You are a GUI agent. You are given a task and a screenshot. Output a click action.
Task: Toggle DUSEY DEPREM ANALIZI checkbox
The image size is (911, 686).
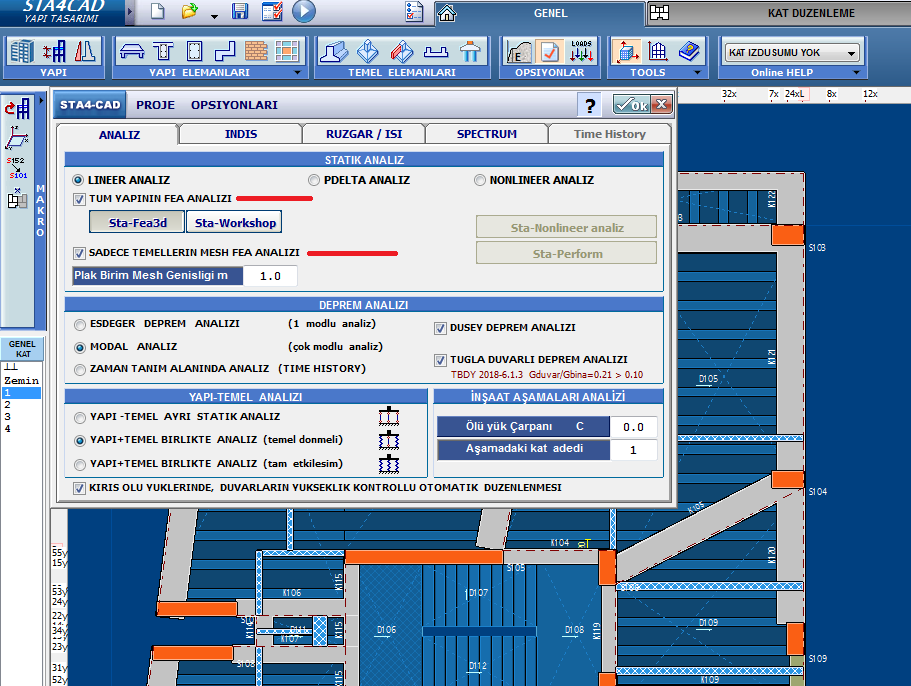tap(441, 327)
